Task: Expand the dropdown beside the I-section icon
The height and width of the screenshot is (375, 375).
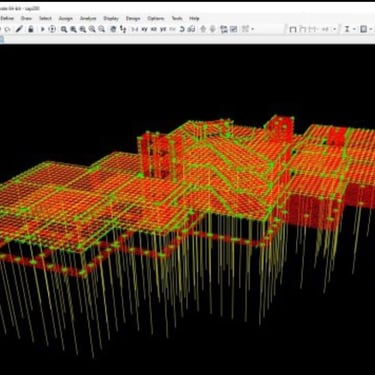Action: pyautogui.click(x=354, y=29)
